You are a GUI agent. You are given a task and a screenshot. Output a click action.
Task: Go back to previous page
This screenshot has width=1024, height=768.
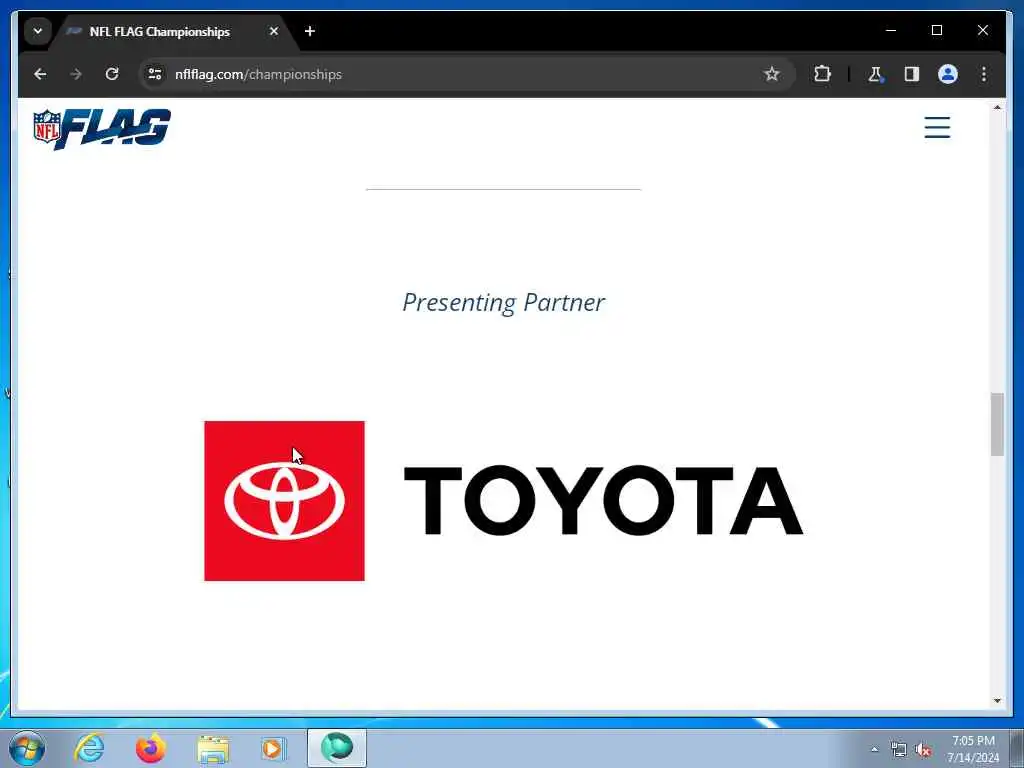[40, 74]
